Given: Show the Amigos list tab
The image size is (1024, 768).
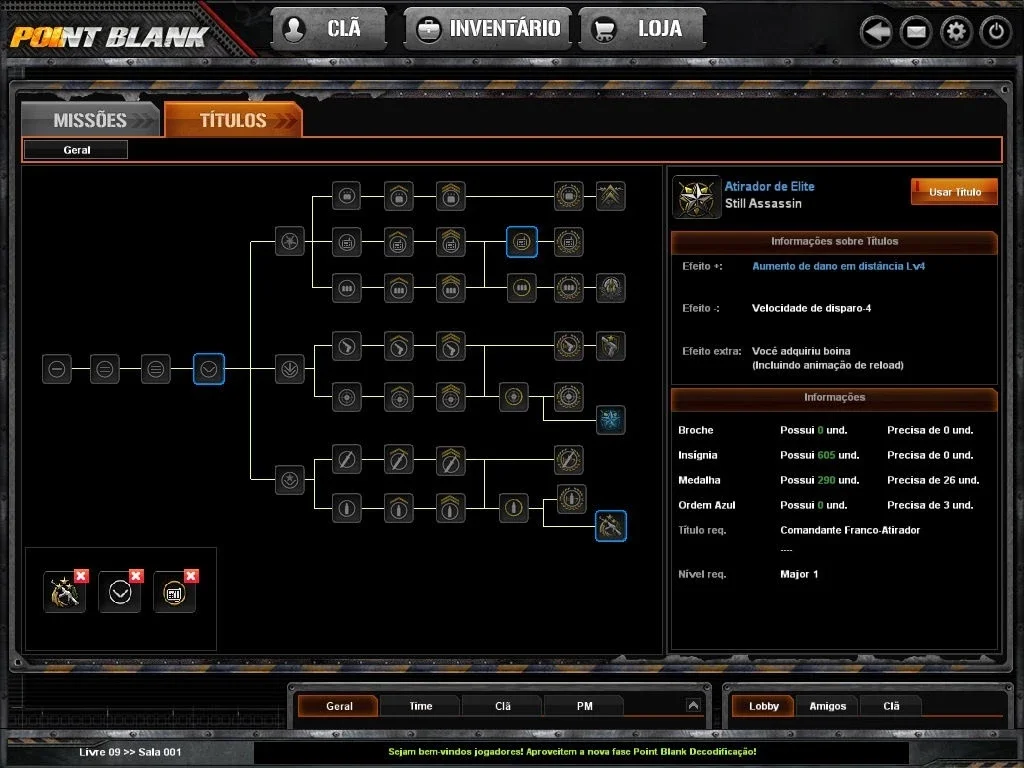Looking at the screenshot, I should coord(827,706).
